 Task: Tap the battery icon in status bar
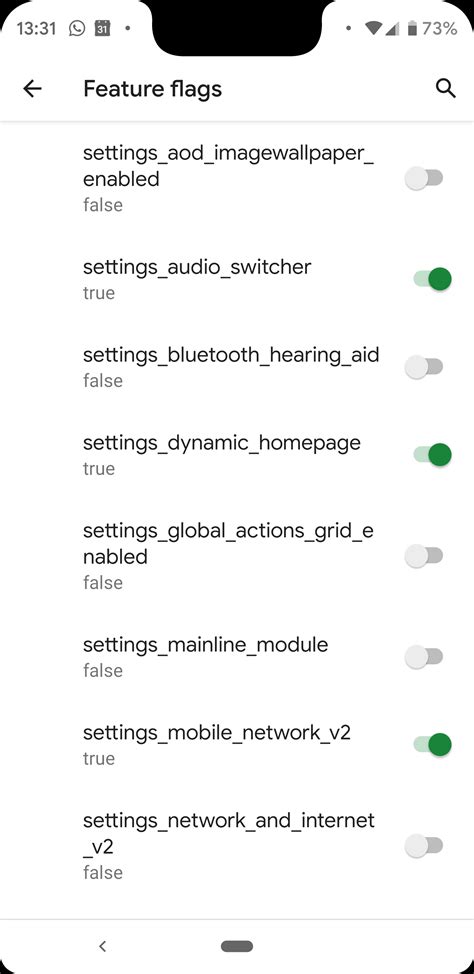point(412,29)
